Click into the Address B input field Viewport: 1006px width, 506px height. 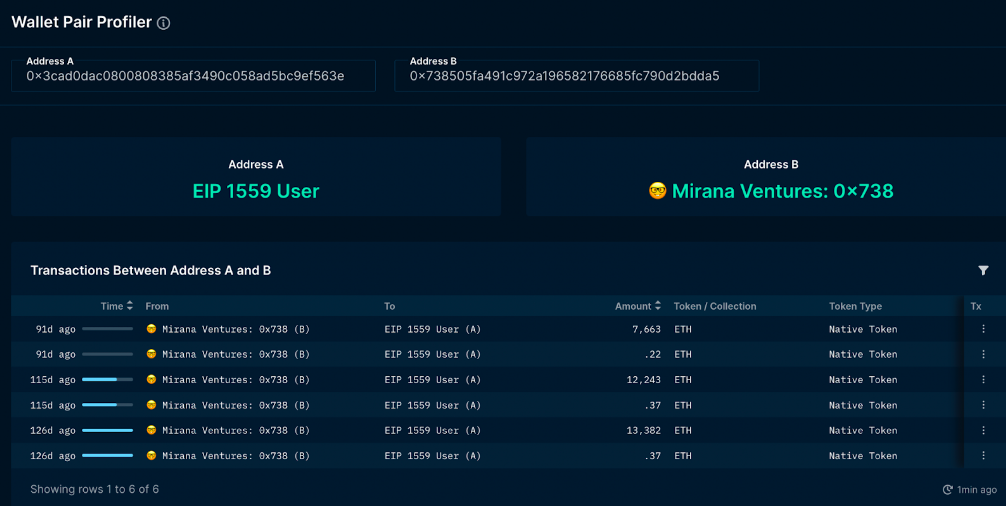(x=577, y=76)
